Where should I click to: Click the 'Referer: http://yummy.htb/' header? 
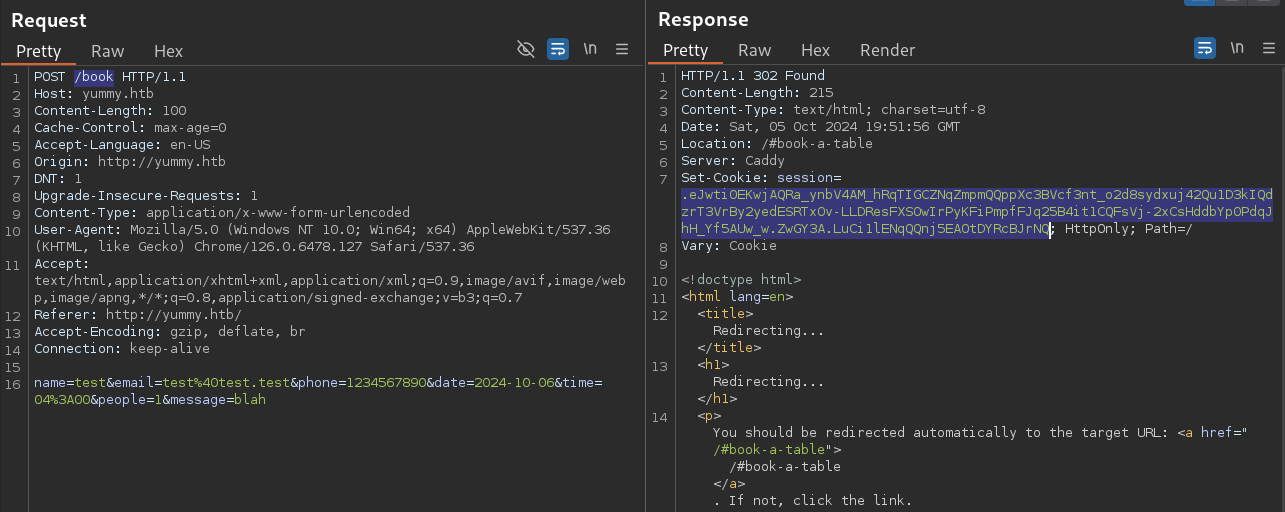(x=138, y=315)
